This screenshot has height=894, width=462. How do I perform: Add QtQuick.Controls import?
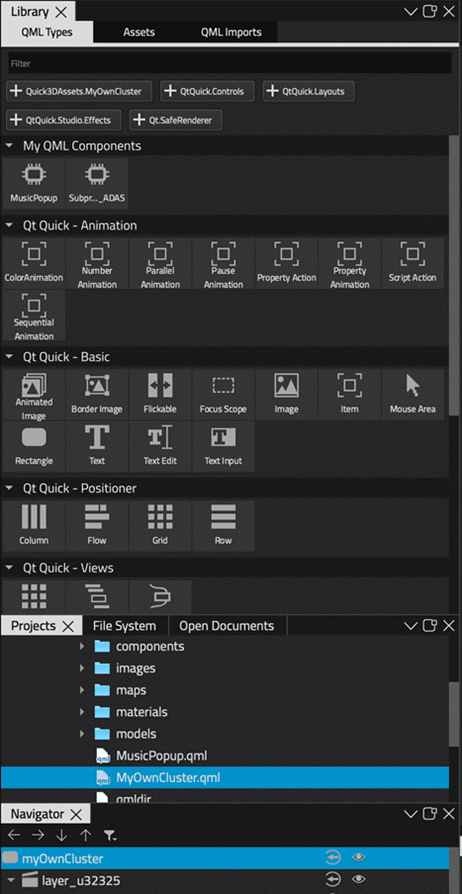coord(208,91)
